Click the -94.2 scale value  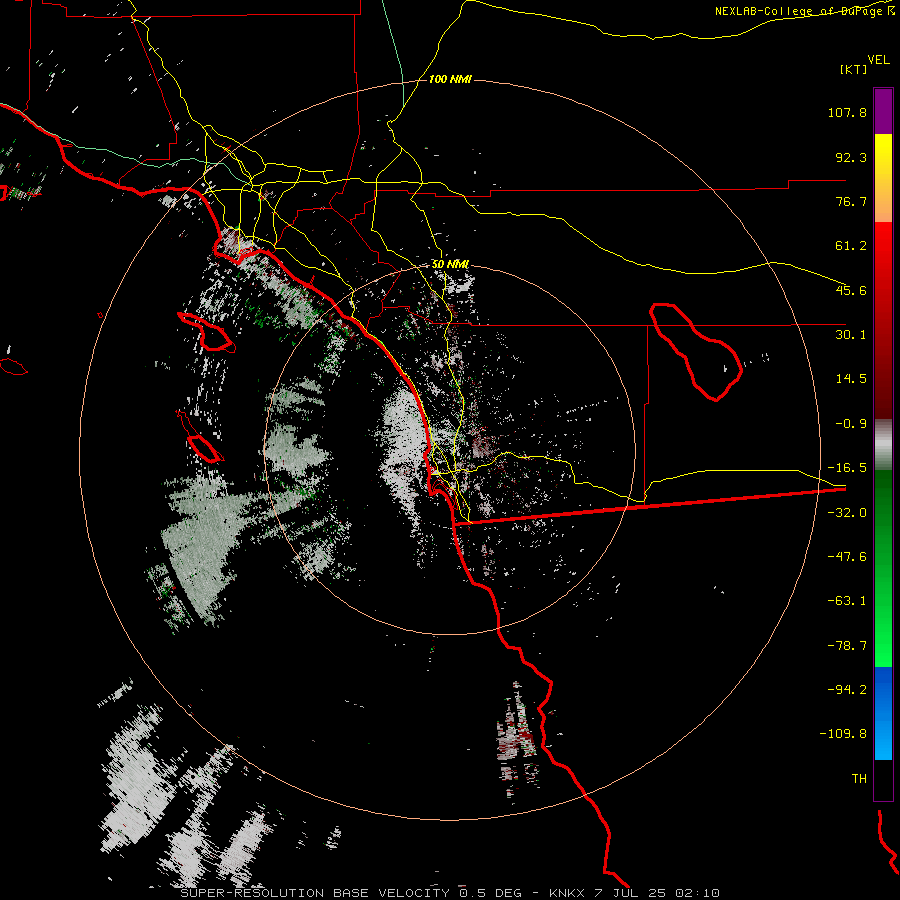[847, 689]
